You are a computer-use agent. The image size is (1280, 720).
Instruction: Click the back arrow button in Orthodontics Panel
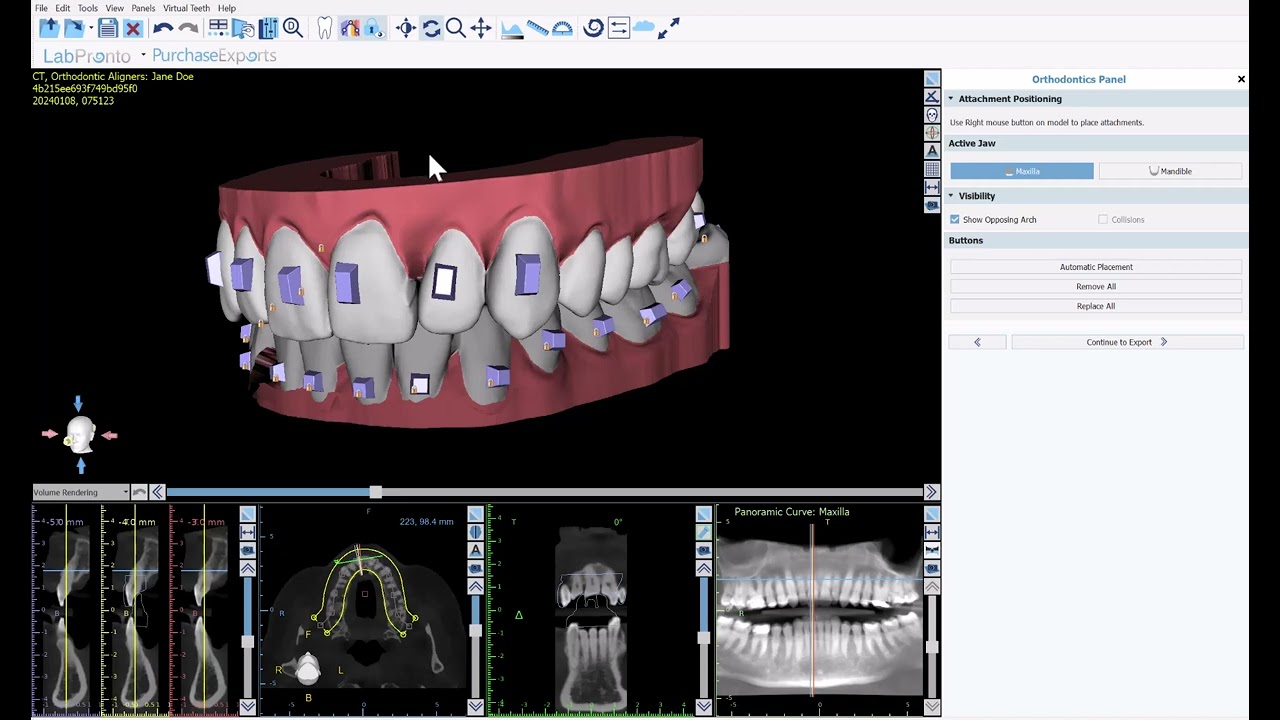977,342
